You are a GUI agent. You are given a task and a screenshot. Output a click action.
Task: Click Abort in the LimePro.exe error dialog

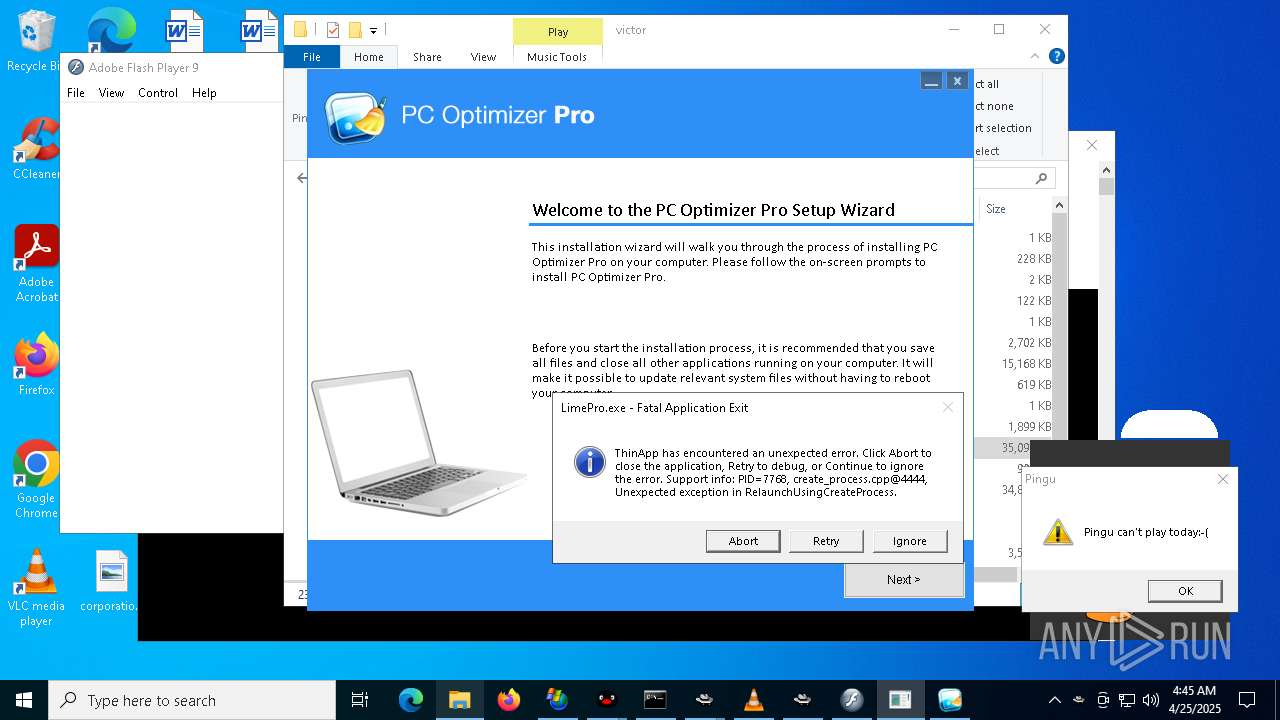[x=743, y=541]
